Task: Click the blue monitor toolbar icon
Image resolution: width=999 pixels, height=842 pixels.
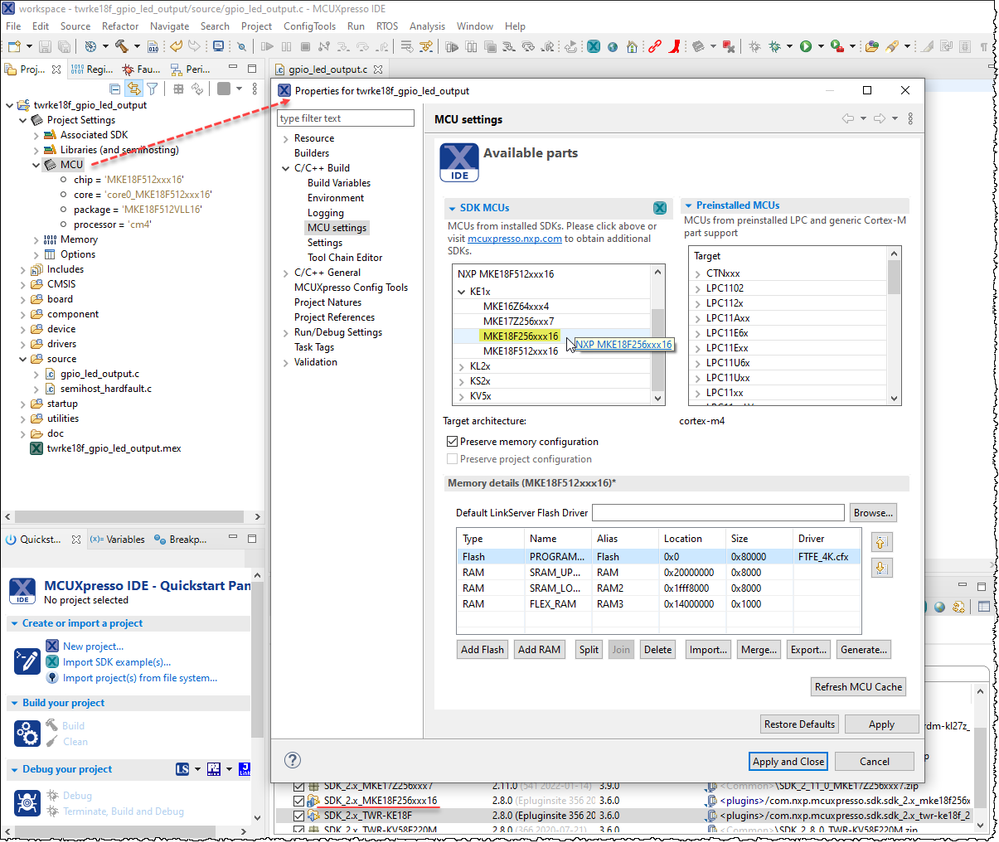Action: coord(219,46)
